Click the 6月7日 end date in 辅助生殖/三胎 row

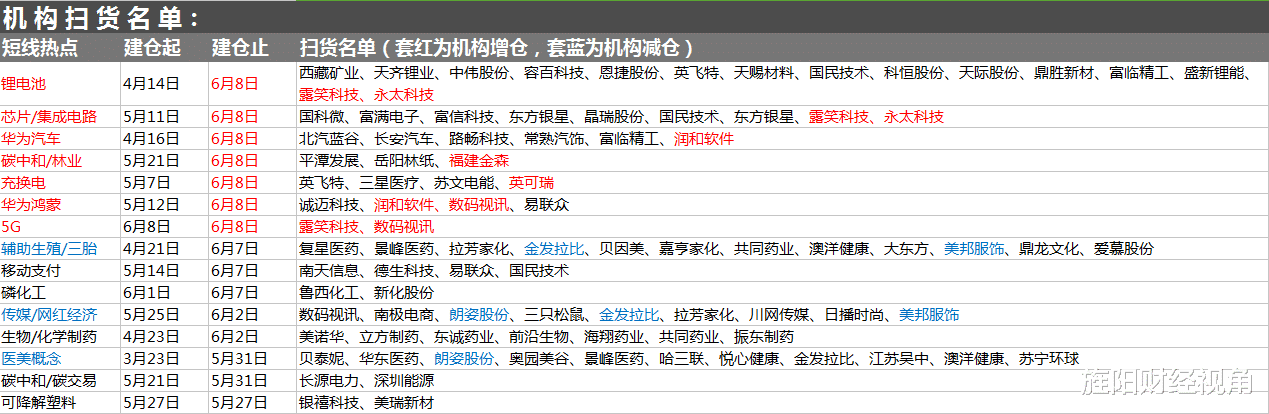click(234, 248)
